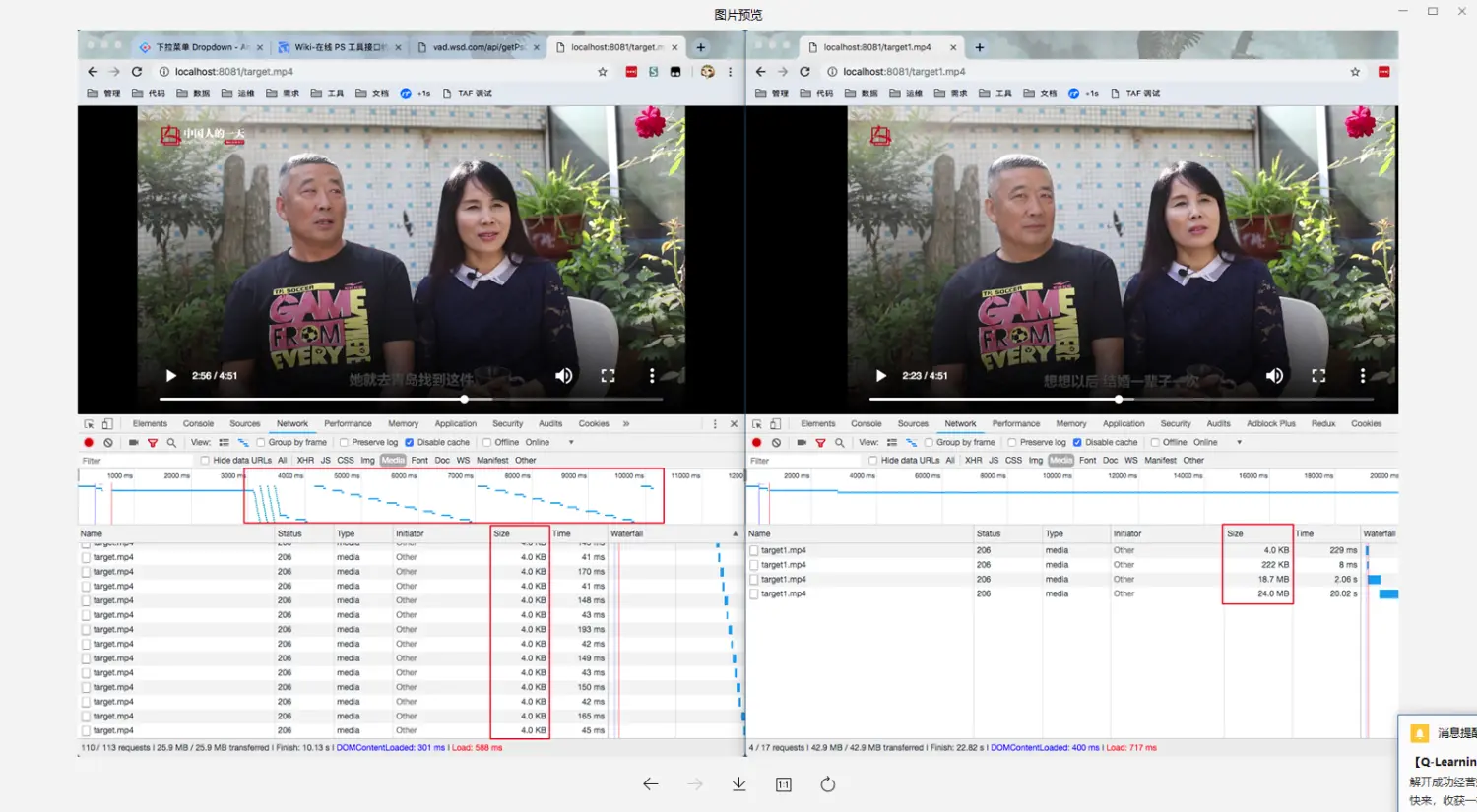1477x812 pixels.
Task: Enable Offline checkbox in left DevTools
Action: 486,443
